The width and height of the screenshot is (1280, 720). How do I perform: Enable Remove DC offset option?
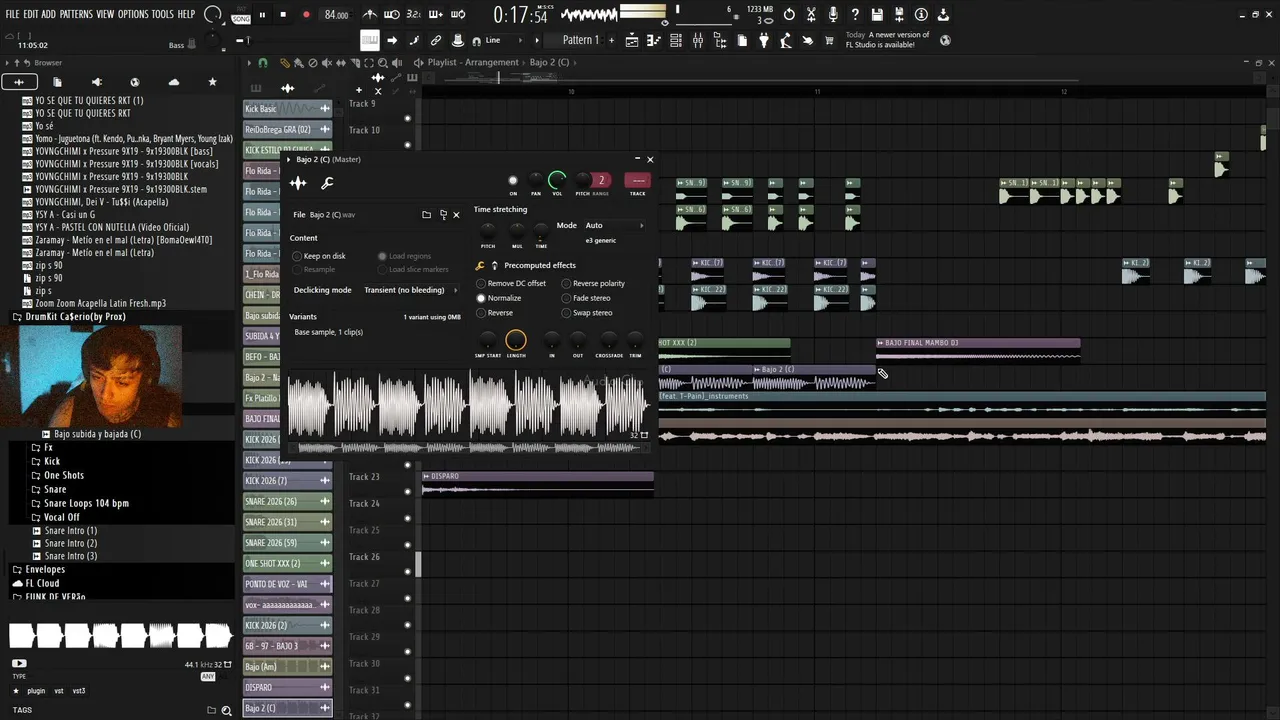[512, 283]
